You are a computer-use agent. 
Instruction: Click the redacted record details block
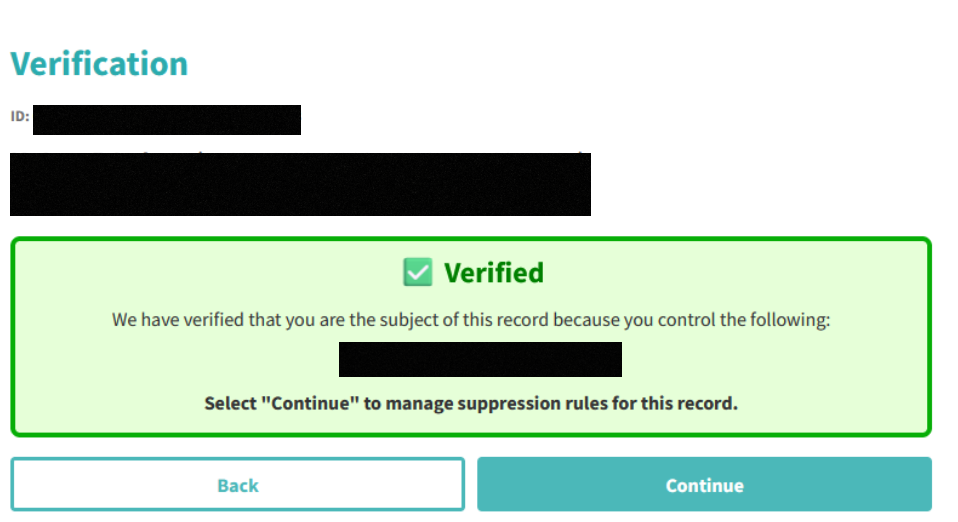pos(300,184)
